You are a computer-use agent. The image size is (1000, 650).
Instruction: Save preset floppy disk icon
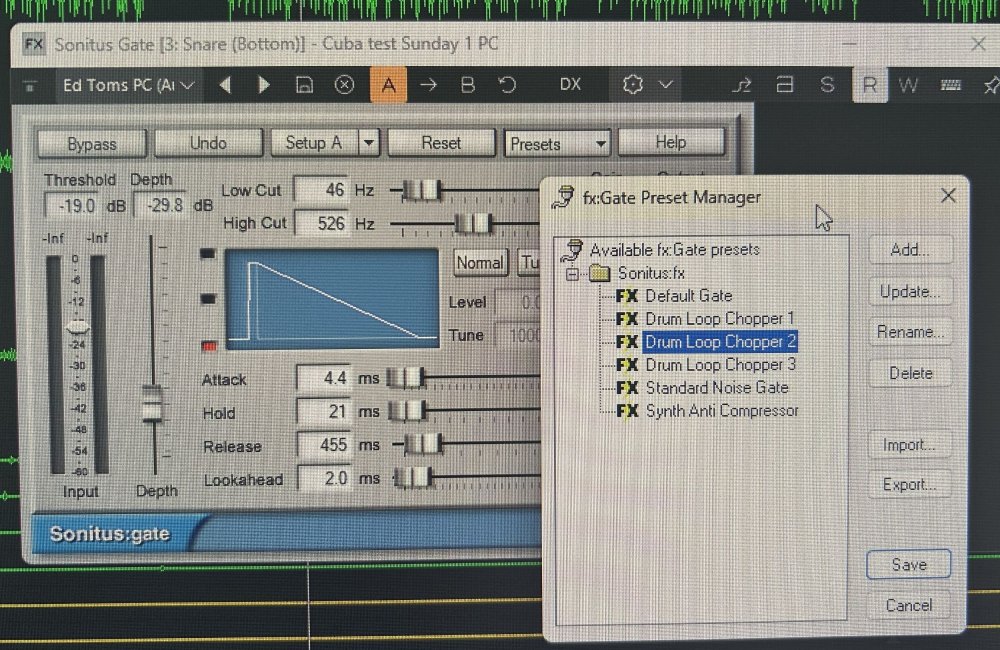click(304, 85)
